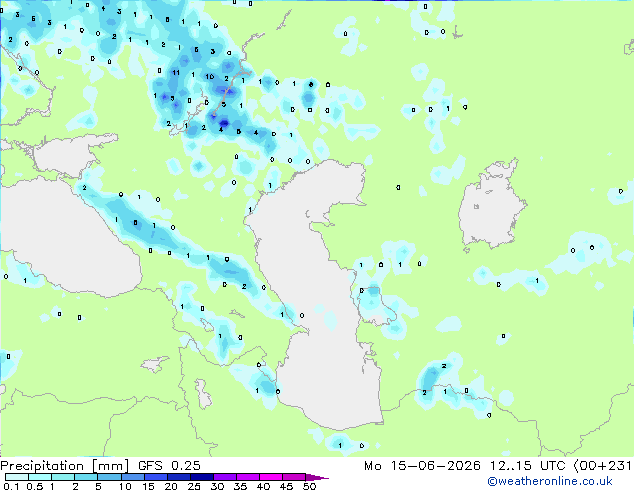This screenshot has width=634, height=490.
Task: Click the 1–2 mm legend color cell
Action: [x=63, y=477]
